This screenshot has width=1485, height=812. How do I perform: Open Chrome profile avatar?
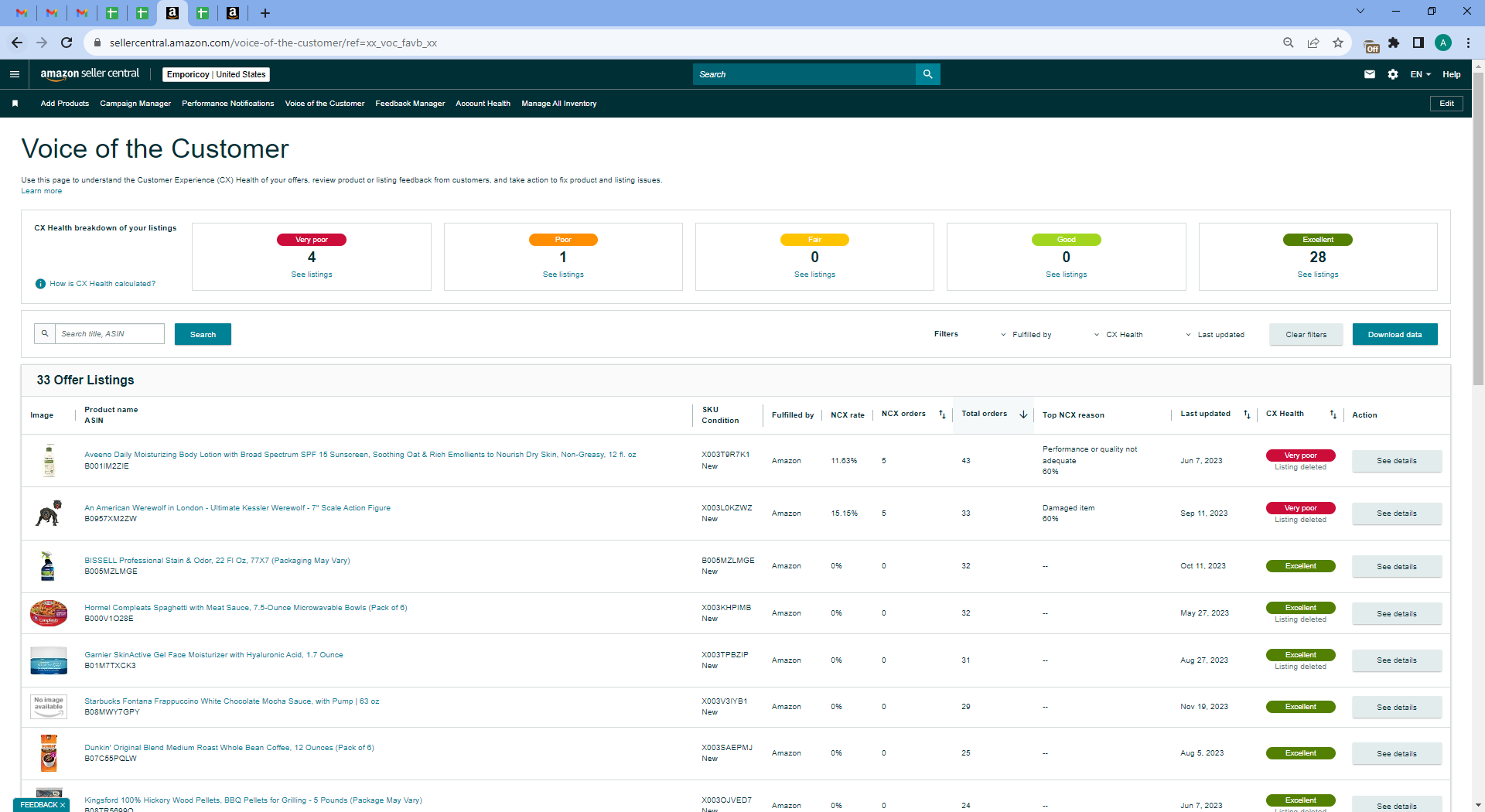pos(1443,43)
